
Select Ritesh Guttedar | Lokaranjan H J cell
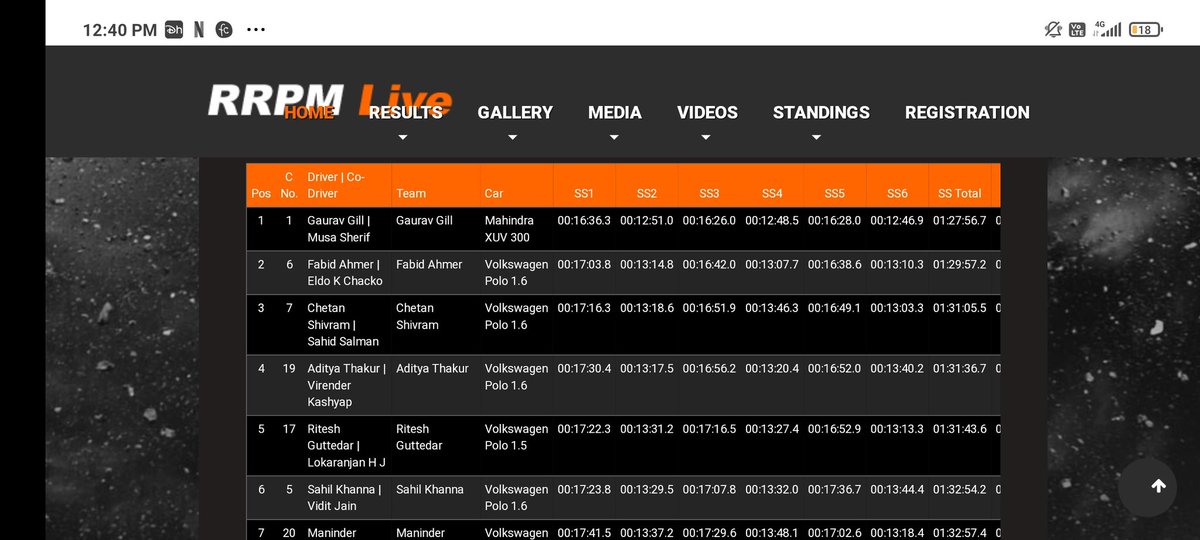coord(346,445)
